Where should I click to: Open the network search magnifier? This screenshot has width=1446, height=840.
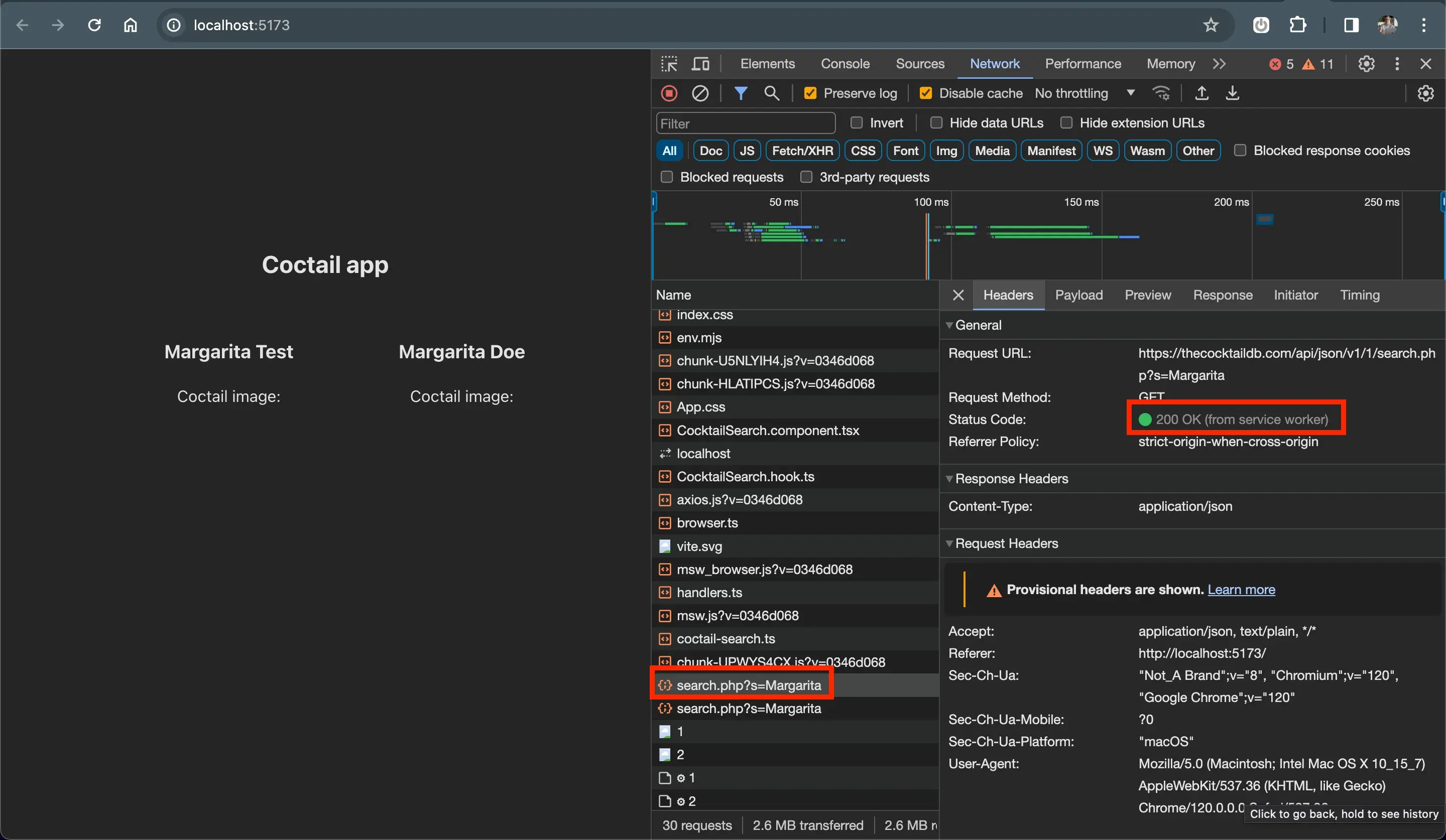771,93
